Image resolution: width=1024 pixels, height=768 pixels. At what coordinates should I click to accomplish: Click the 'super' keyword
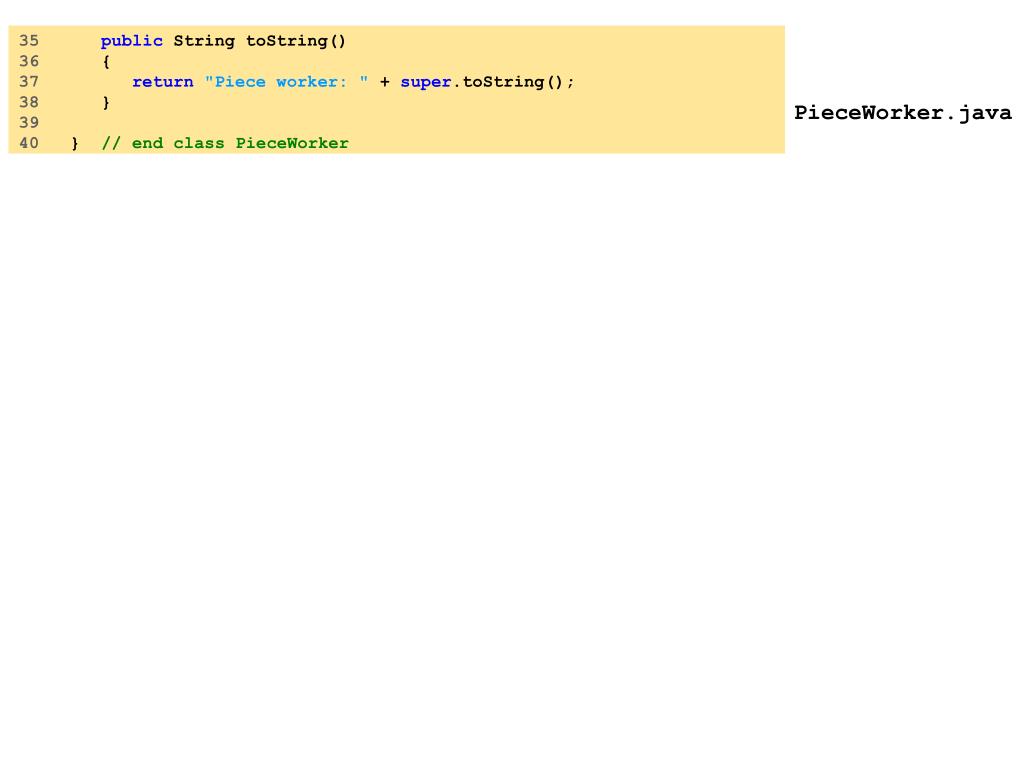pos(426,83)
